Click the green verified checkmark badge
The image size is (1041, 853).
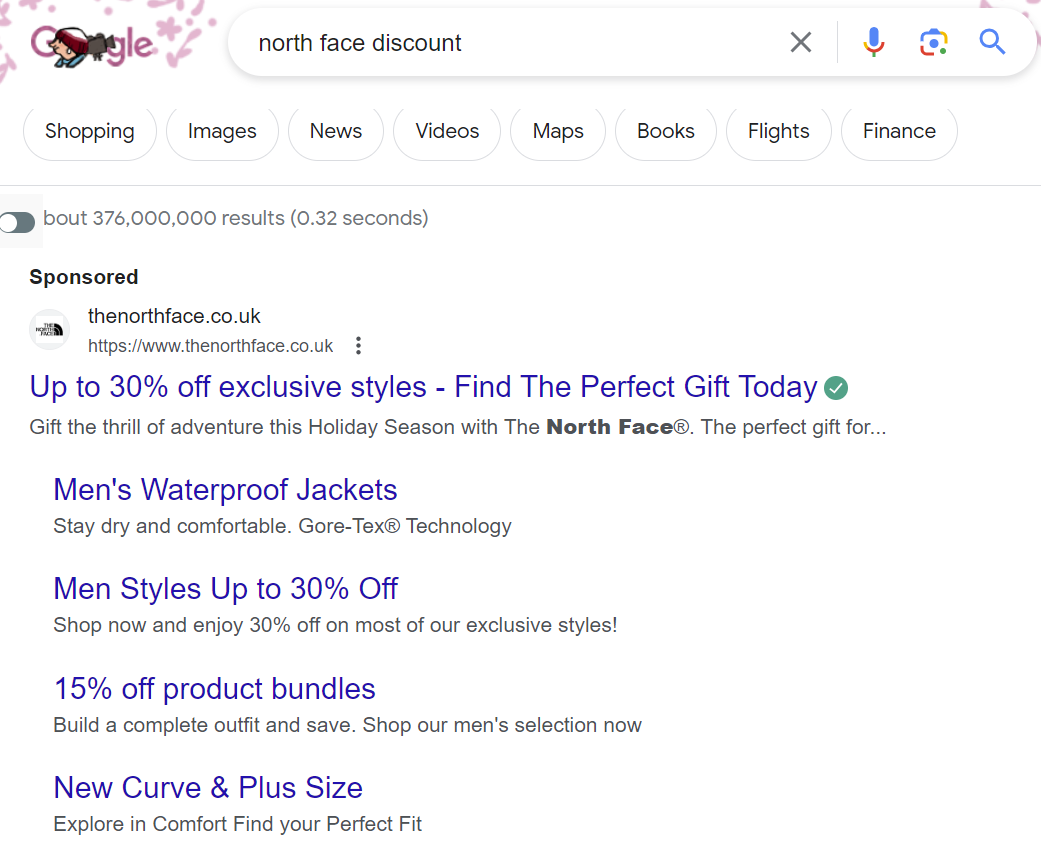(x=836, y=388)
